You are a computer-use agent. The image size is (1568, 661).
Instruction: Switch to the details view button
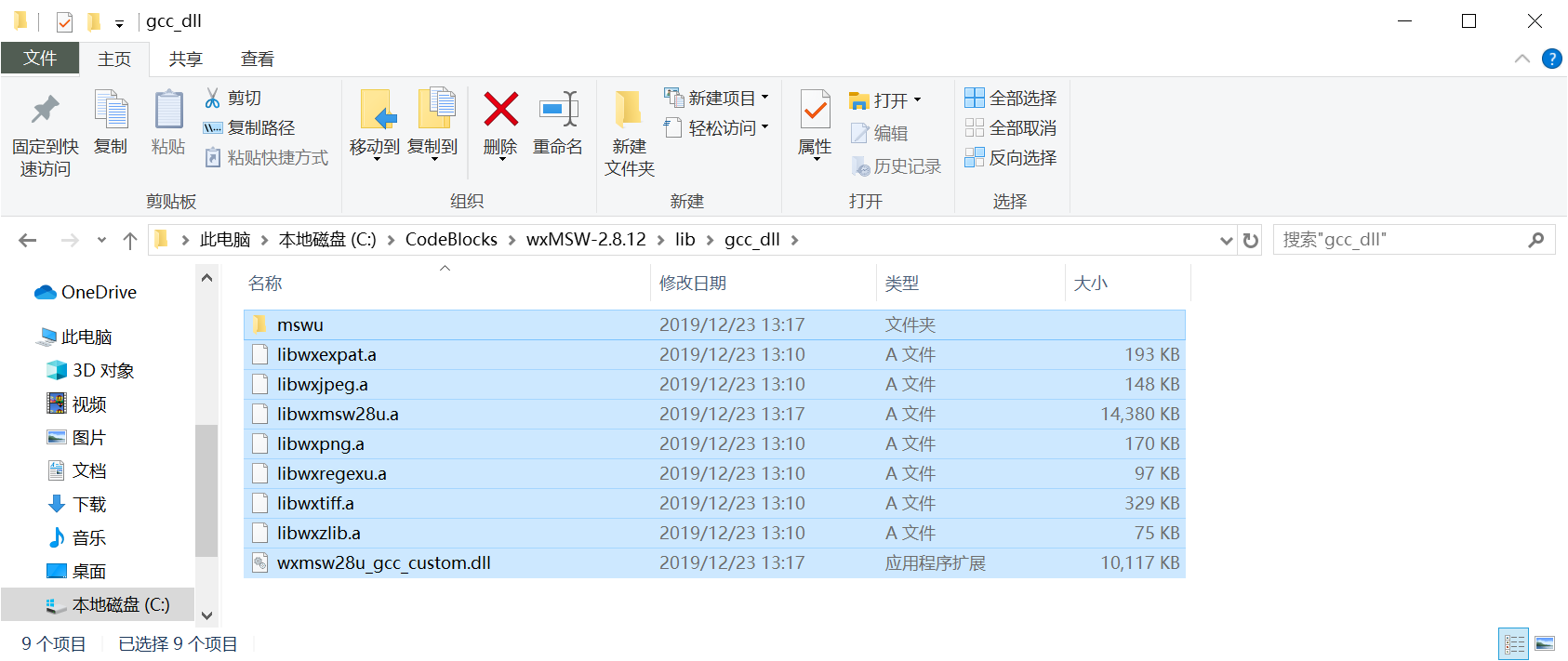pos(1514,643)
